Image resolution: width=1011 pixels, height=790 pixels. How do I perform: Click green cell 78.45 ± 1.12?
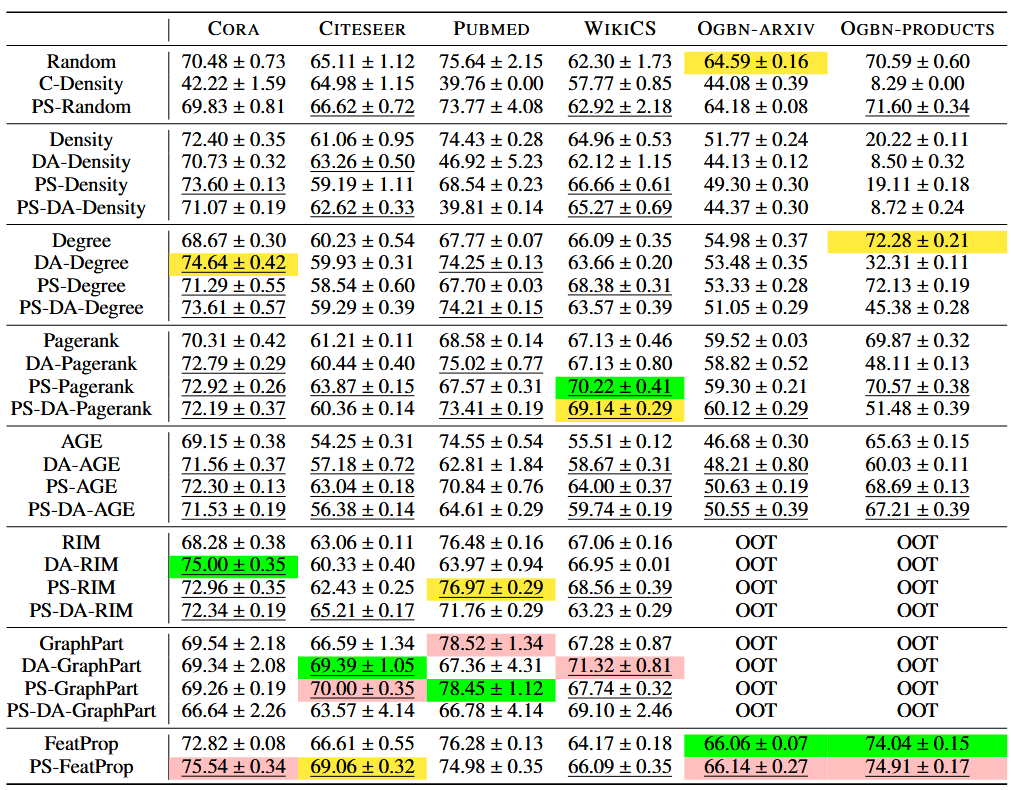click(491, 689)
